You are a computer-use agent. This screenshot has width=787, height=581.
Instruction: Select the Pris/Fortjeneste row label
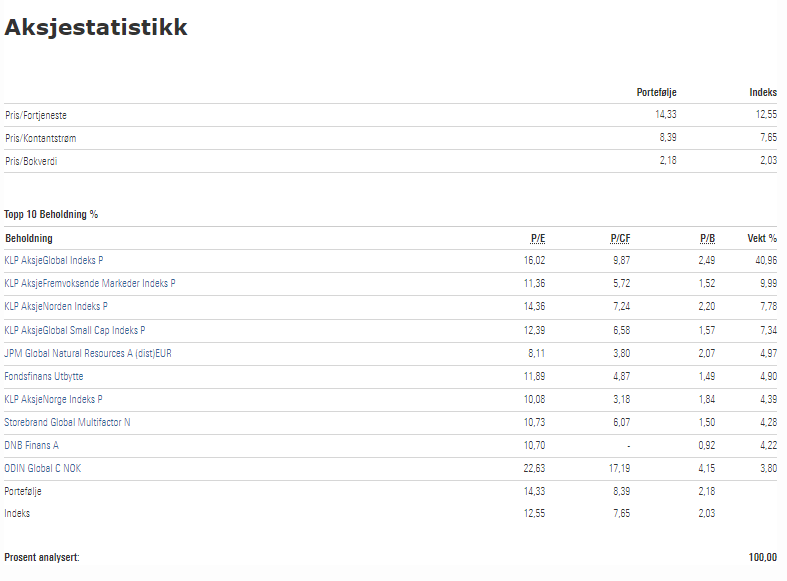[x=36, y=115]
